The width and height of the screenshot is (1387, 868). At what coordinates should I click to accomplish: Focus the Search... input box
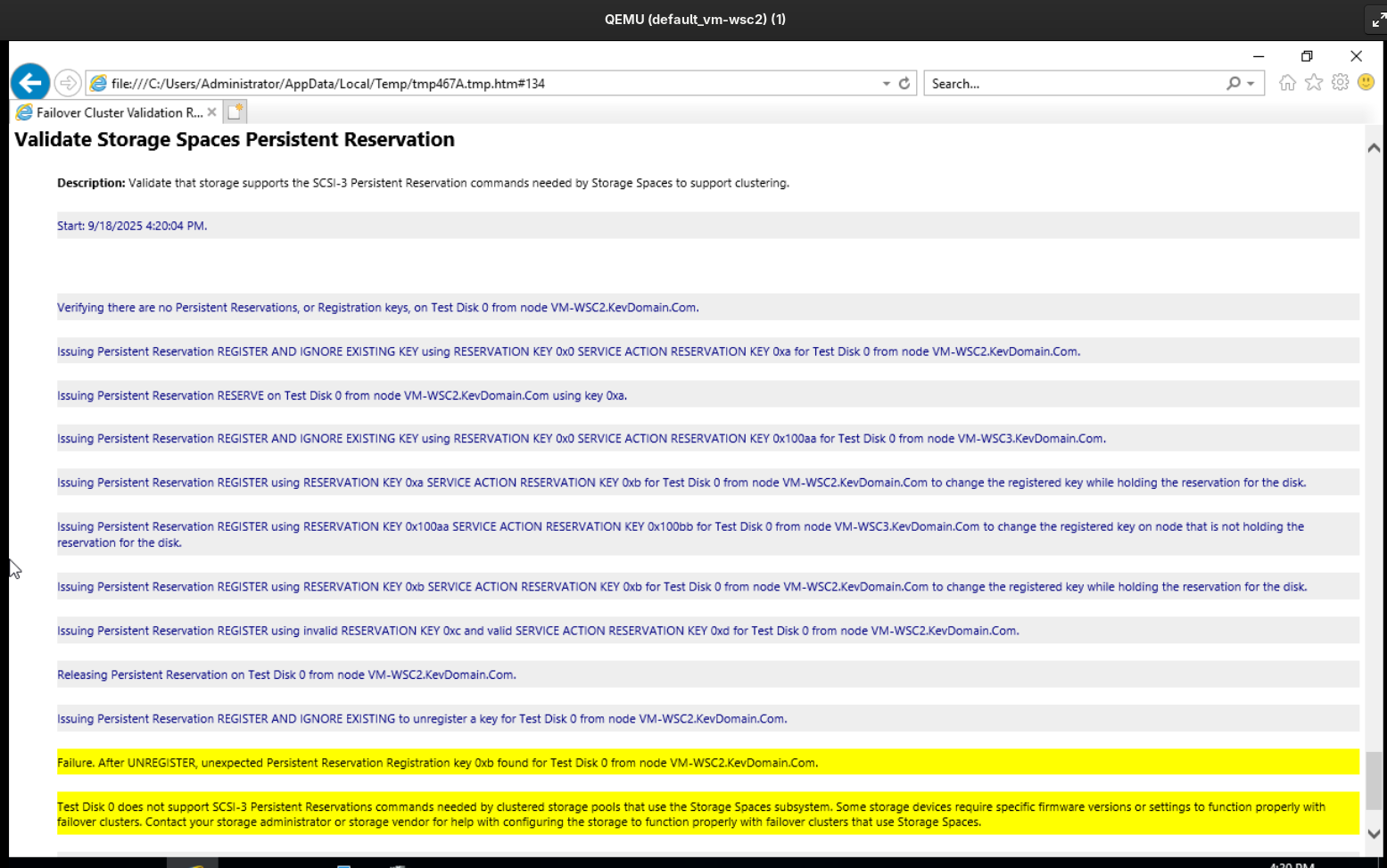click(1074, 83)
